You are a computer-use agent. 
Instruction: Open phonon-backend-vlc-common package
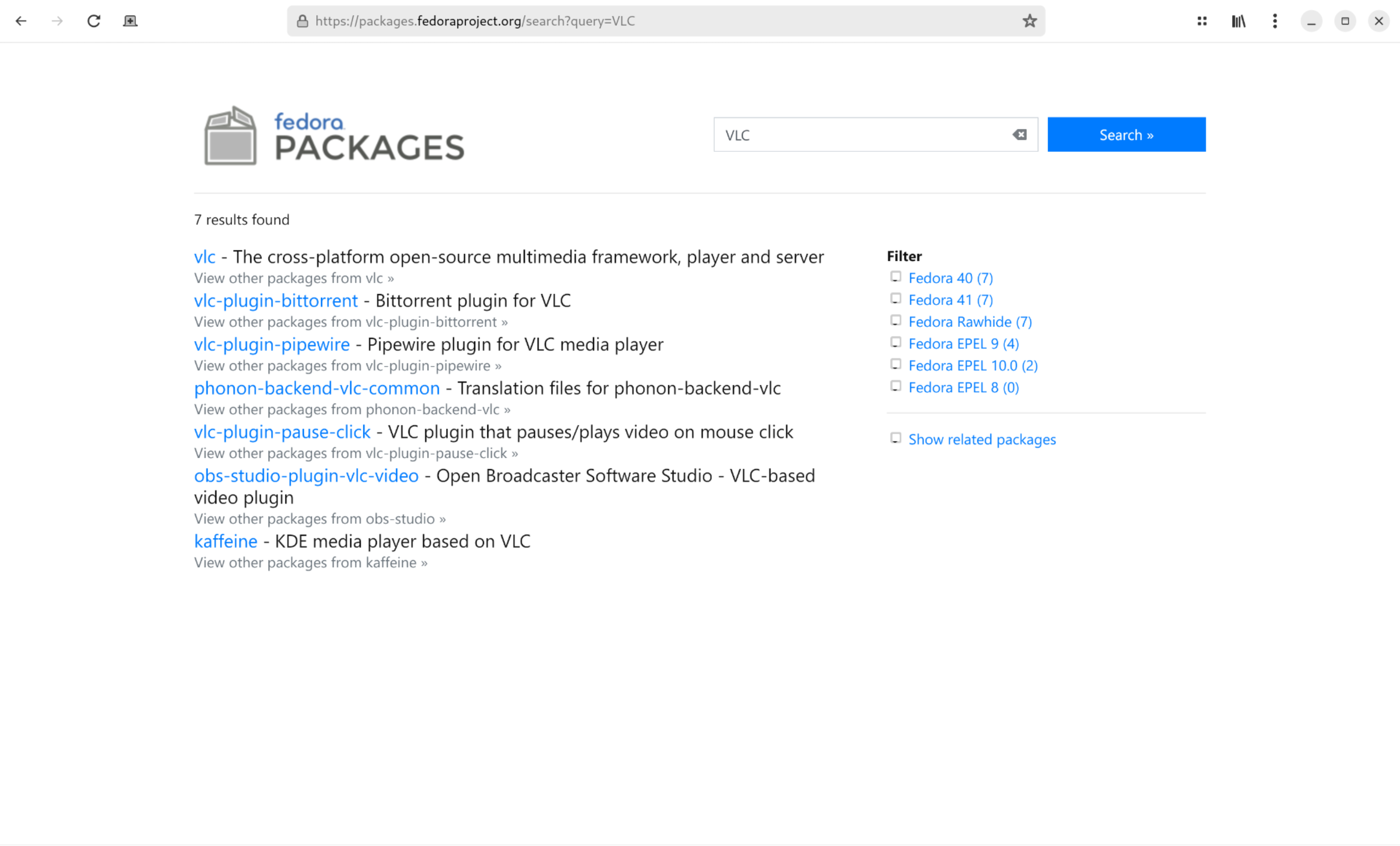pos(316,388)
